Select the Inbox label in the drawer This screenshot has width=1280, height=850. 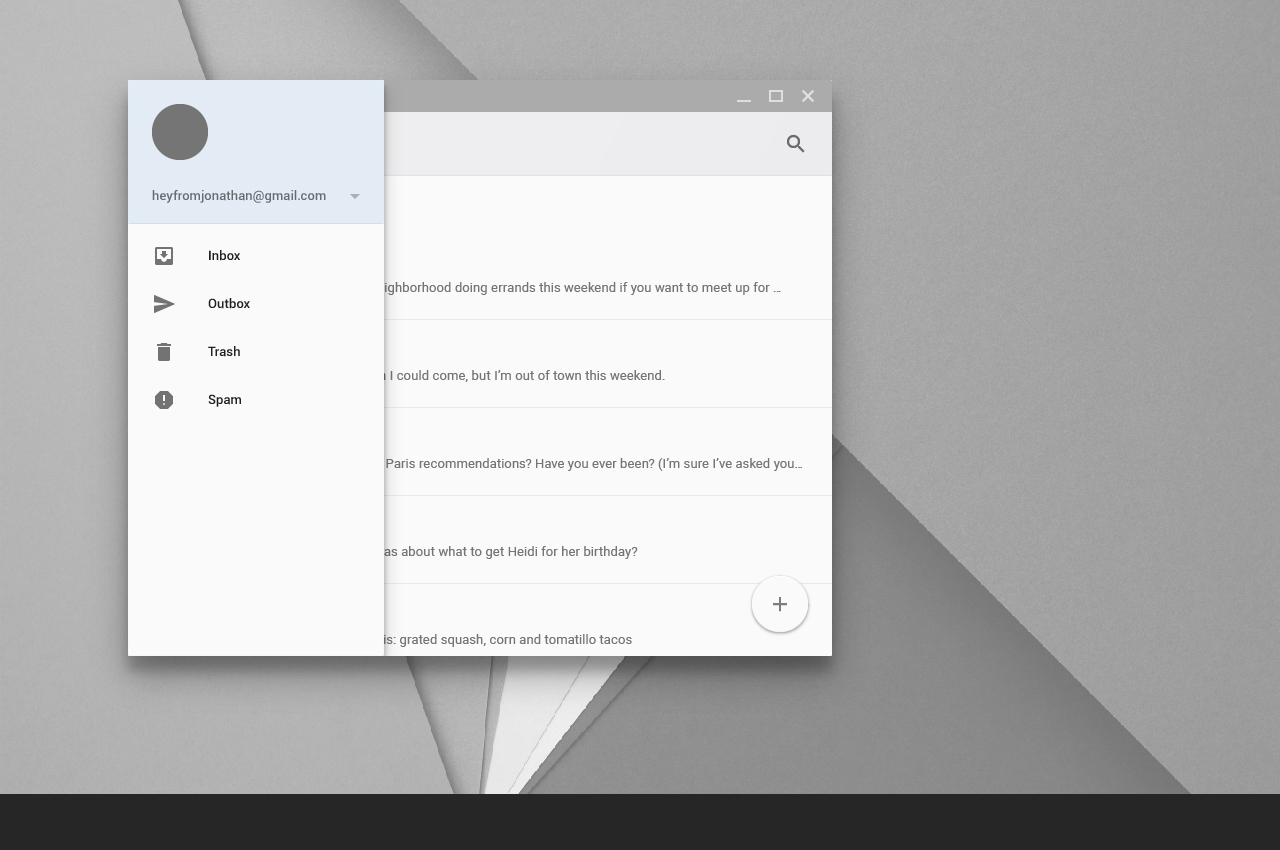point(224,256)
